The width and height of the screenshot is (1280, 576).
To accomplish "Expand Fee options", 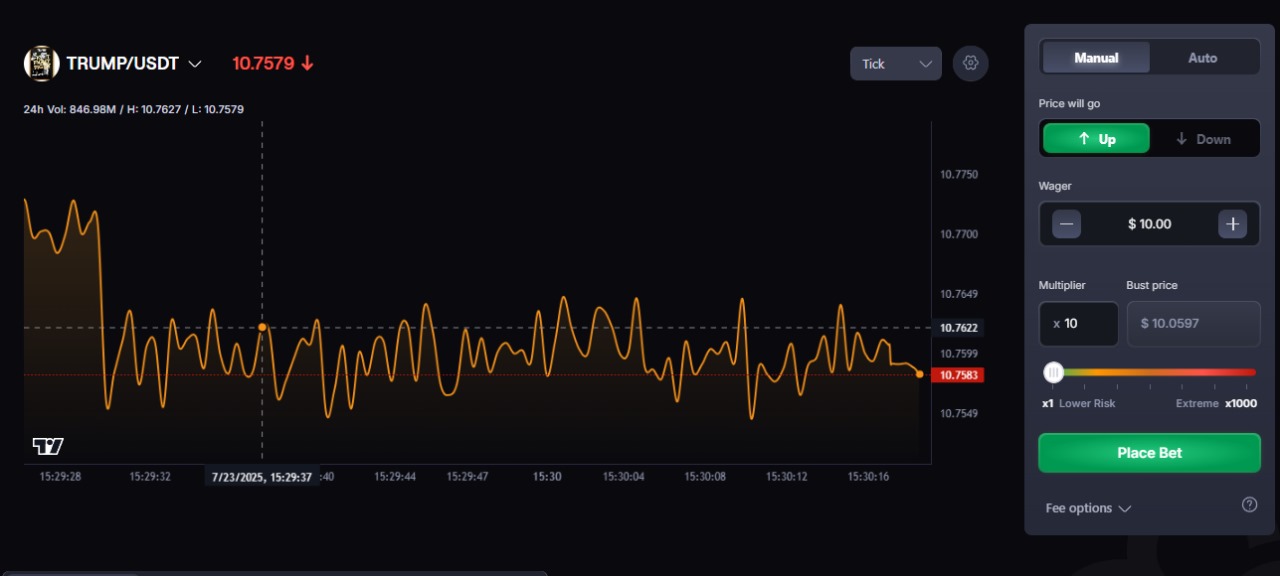I will click(x=1088, y=508).
